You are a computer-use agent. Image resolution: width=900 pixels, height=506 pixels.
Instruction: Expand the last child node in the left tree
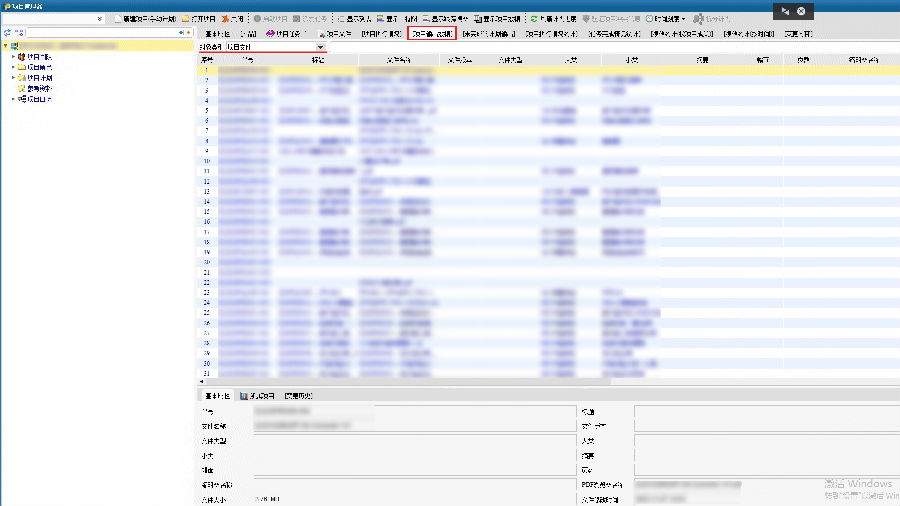(x=13, y=99)
